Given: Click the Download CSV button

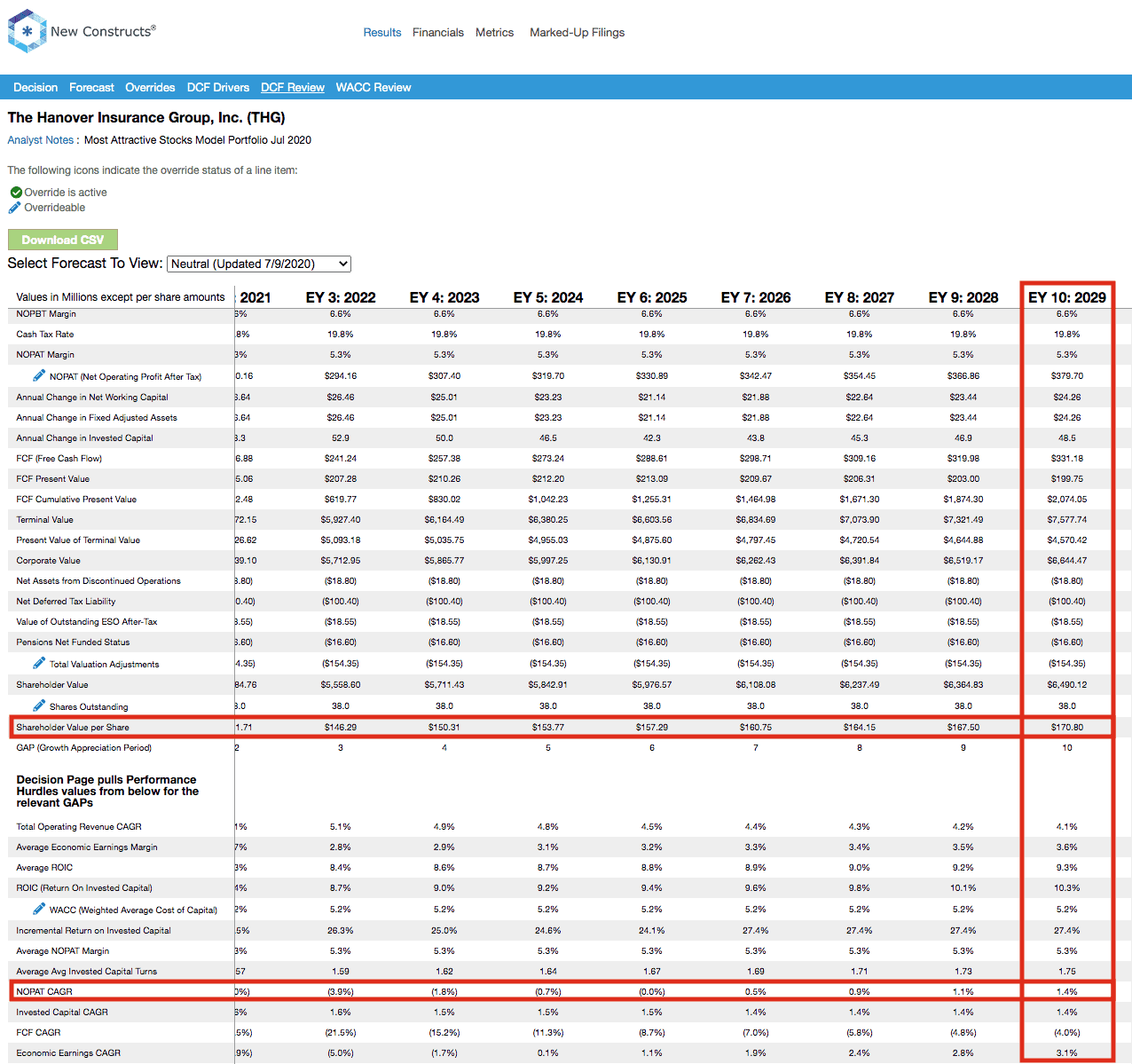Looking at the screenshot, I should click(x=63, y=240).
